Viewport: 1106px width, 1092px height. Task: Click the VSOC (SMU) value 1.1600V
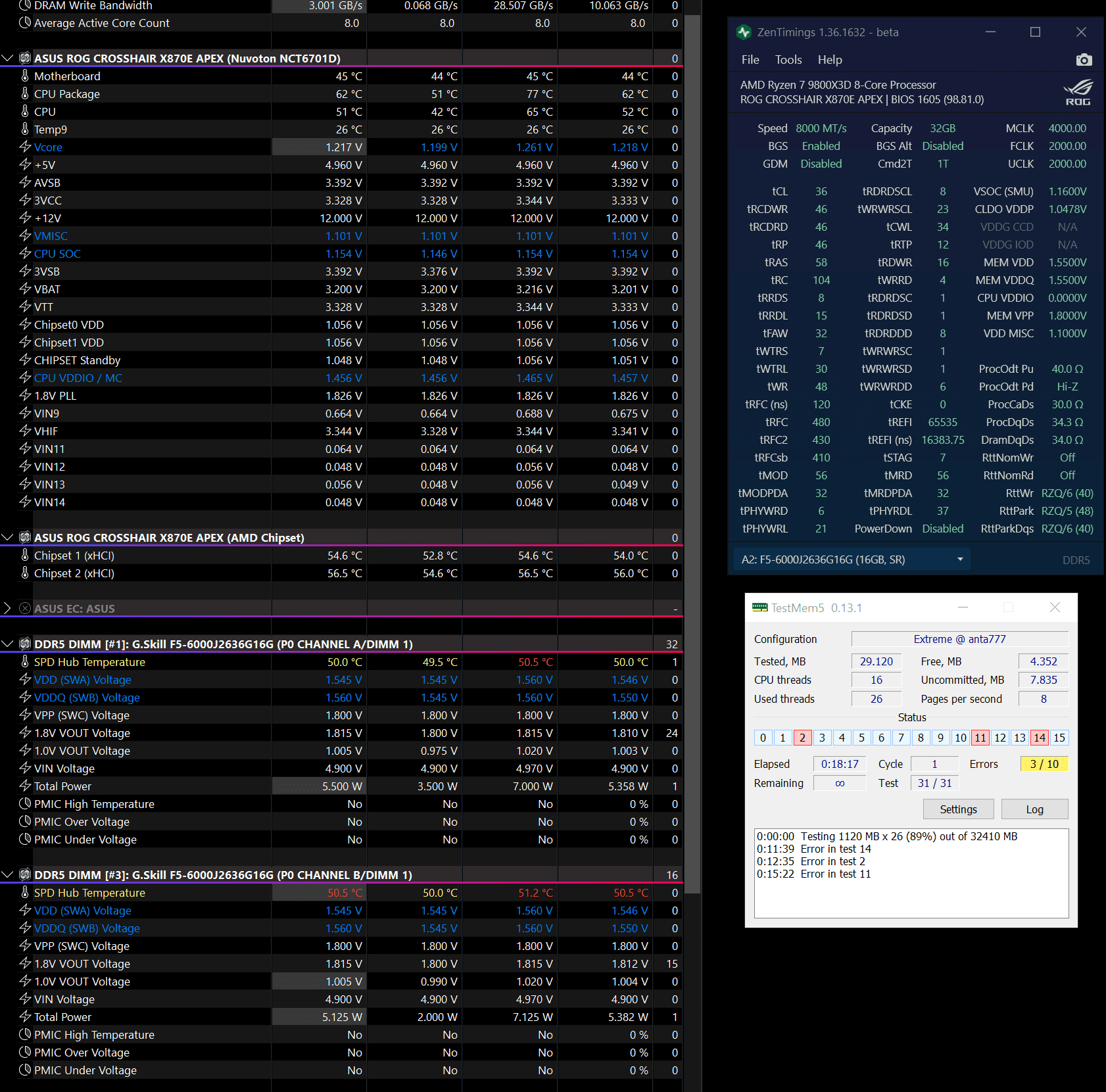[1067, 191]
